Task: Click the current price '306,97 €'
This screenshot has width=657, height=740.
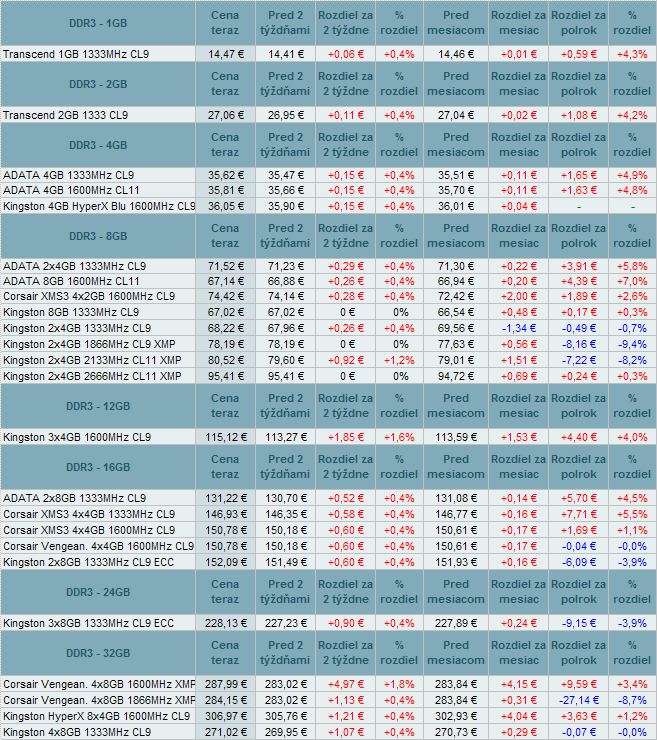Action: click(226, 716)
